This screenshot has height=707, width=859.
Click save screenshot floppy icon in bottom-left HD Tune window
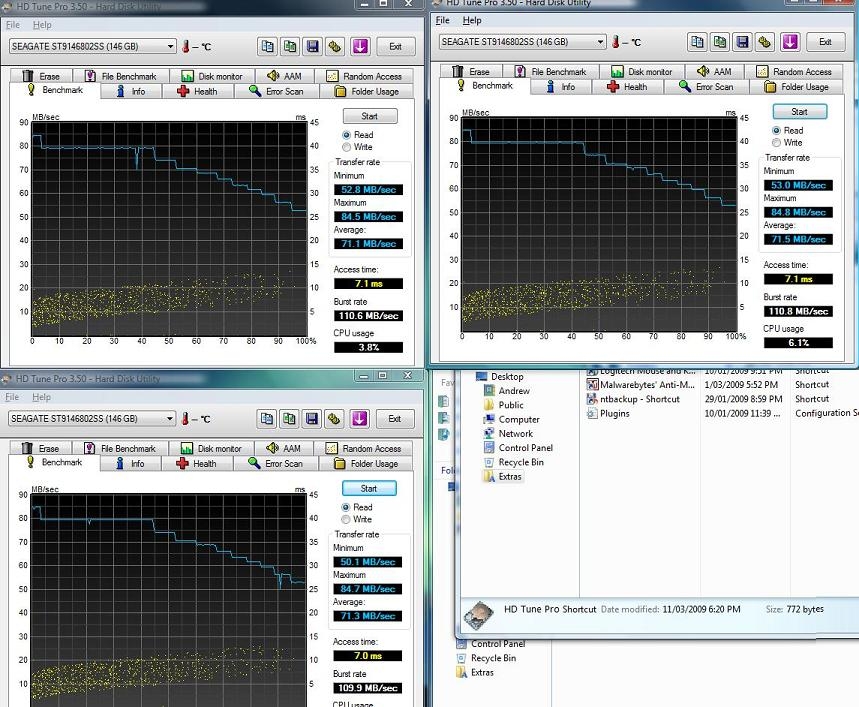tap(312, 419)
